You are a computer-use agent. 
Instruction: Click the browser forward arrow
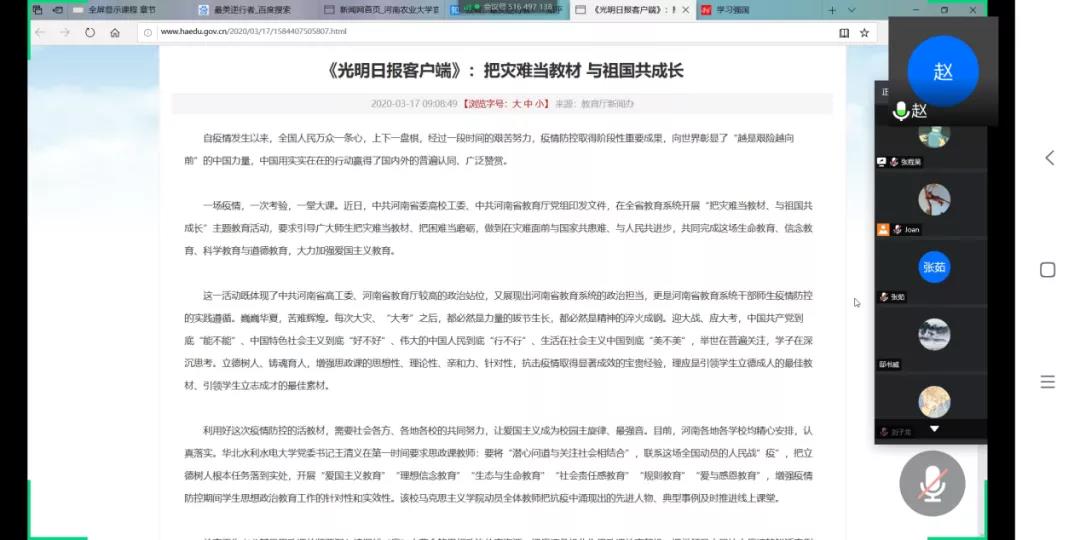pyautogui.click(x=65, y=32)
